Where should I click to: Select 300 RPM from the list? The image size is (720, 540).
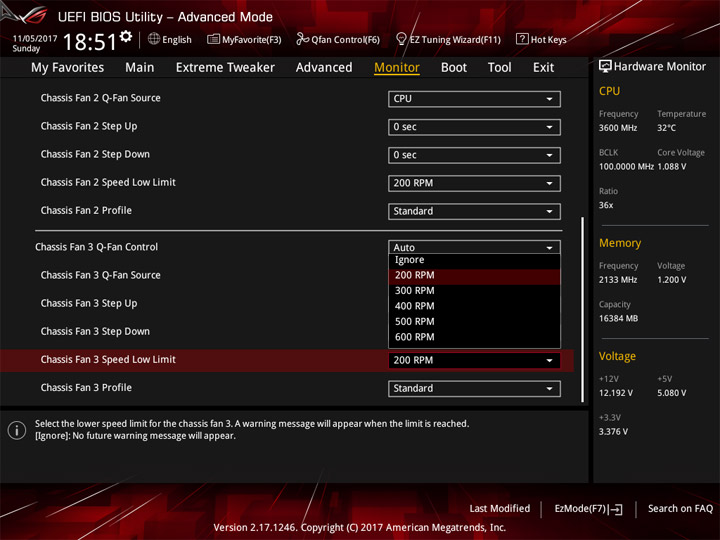point(474,291)
